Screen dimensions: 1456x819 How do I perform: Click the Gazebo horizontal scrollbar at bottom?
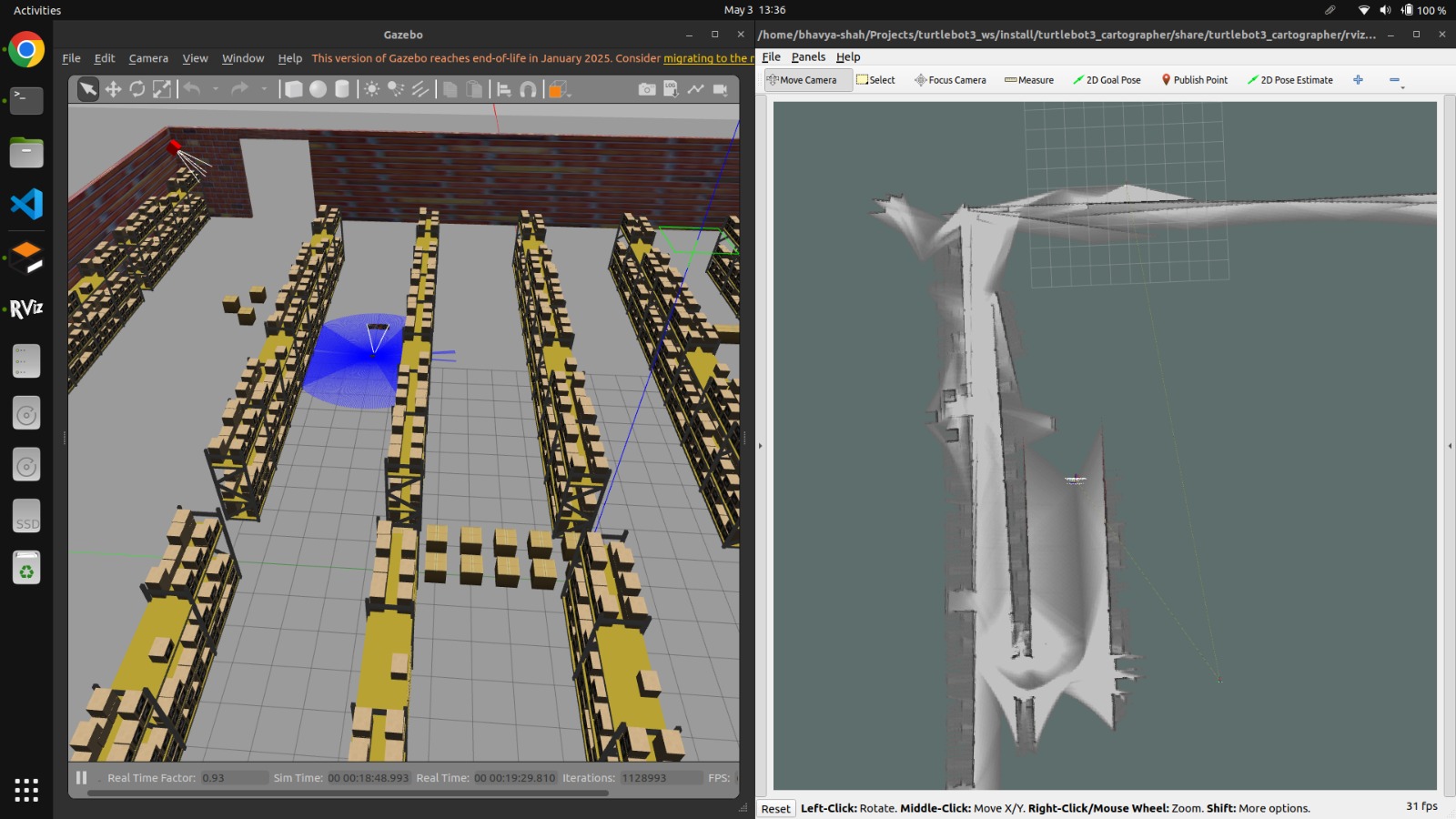[348, 793]
